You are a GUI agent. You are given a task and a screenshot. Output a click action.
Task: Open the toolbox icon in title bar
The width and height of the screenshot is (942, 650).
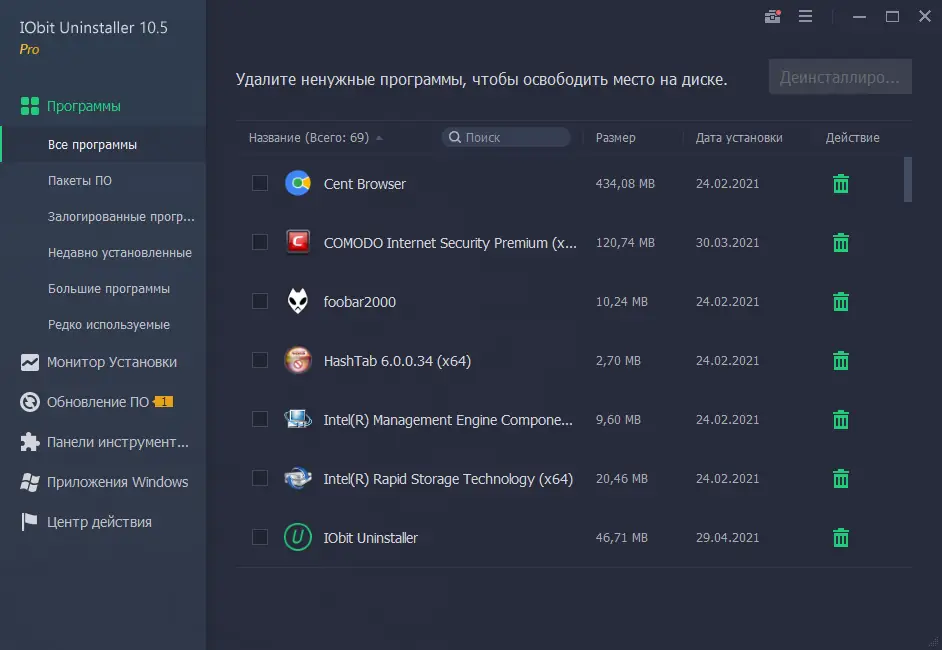772,16
